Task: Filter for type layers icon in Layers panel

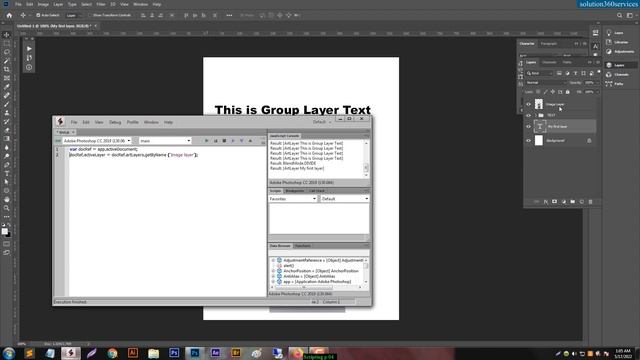Action: (x=576, y=73)
